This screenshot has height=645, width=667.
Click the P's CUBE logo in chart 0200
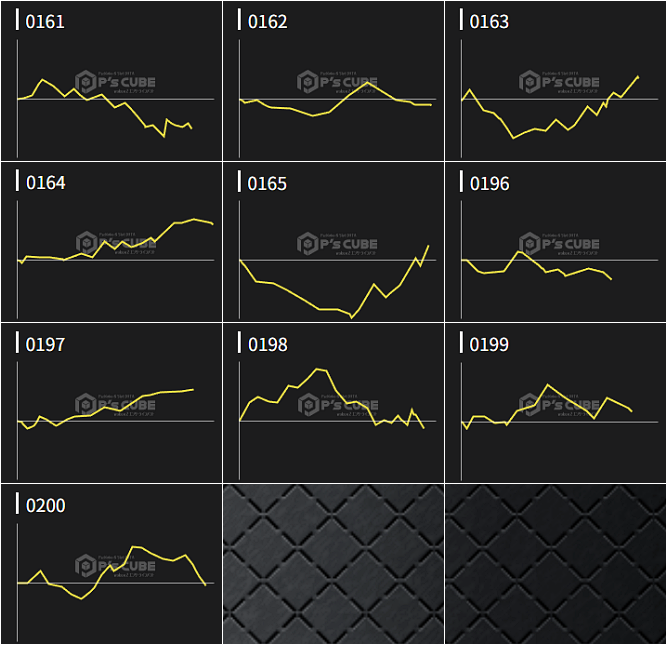tap(115, 566)
